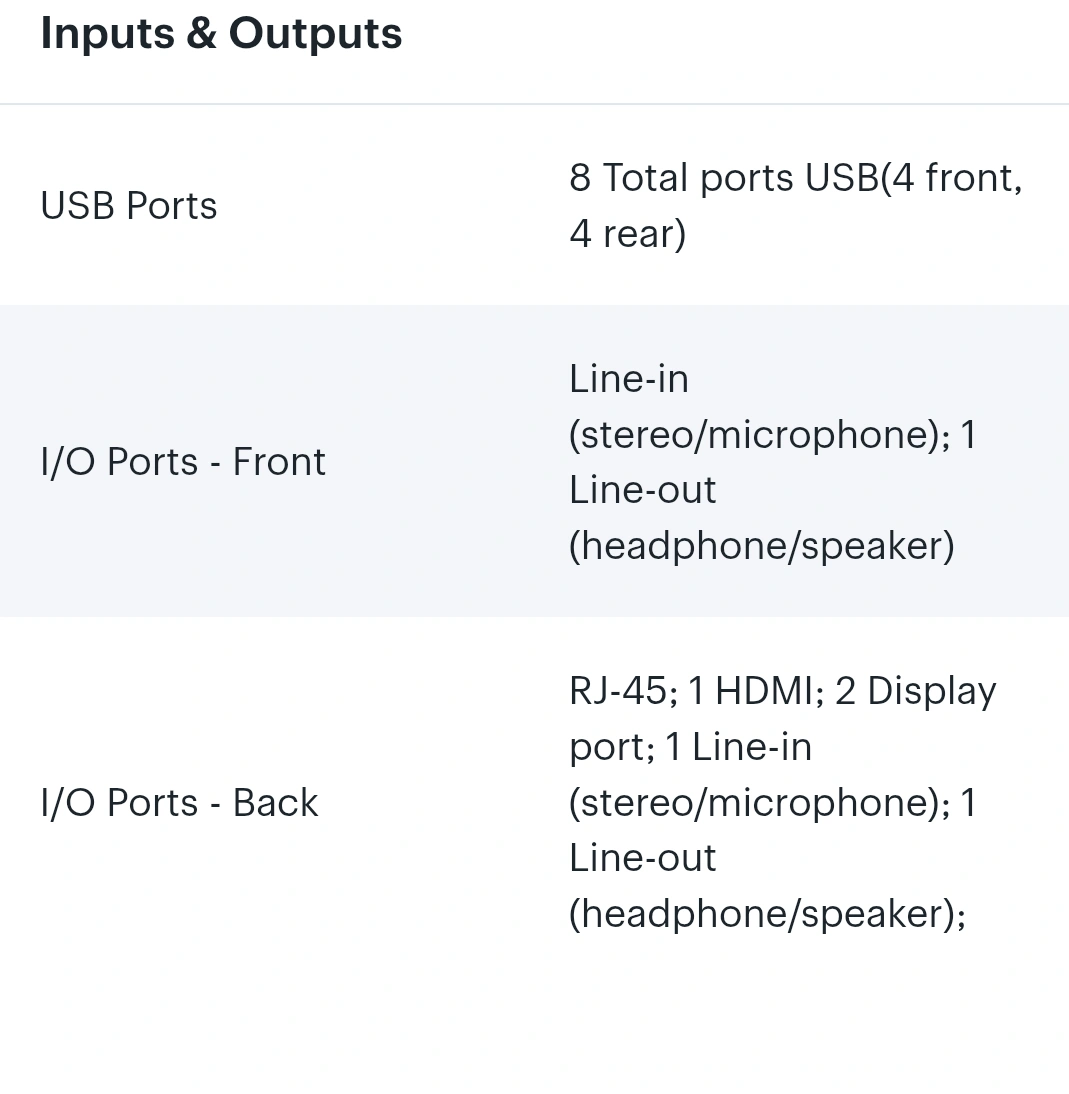
Task: Click 'Line-out' in the back ports row
Action: pos(642,858)
